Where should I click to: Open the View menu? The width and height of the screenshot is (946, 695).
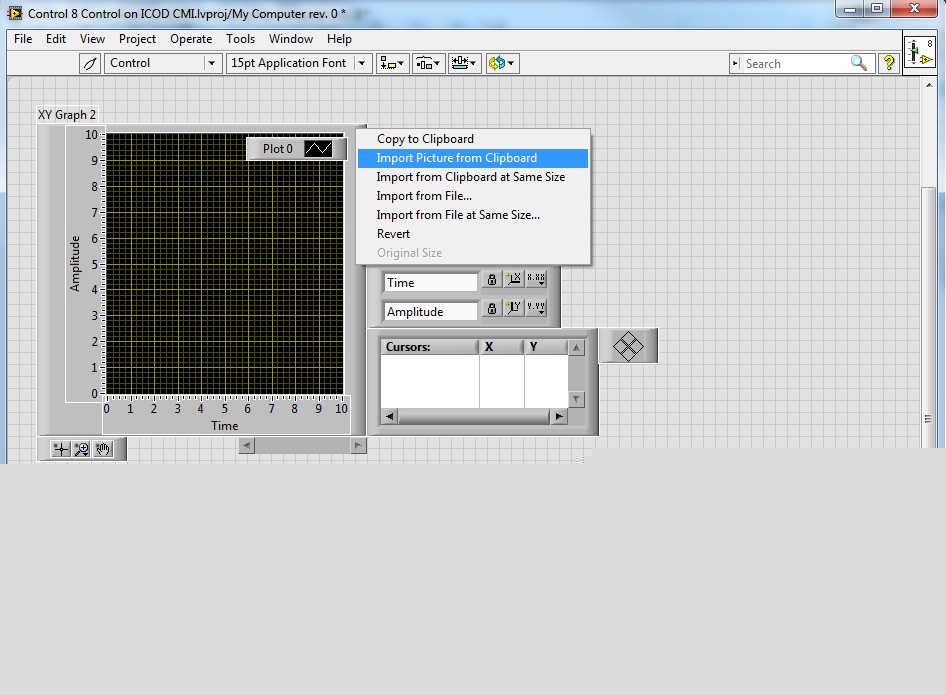point(92,39)
